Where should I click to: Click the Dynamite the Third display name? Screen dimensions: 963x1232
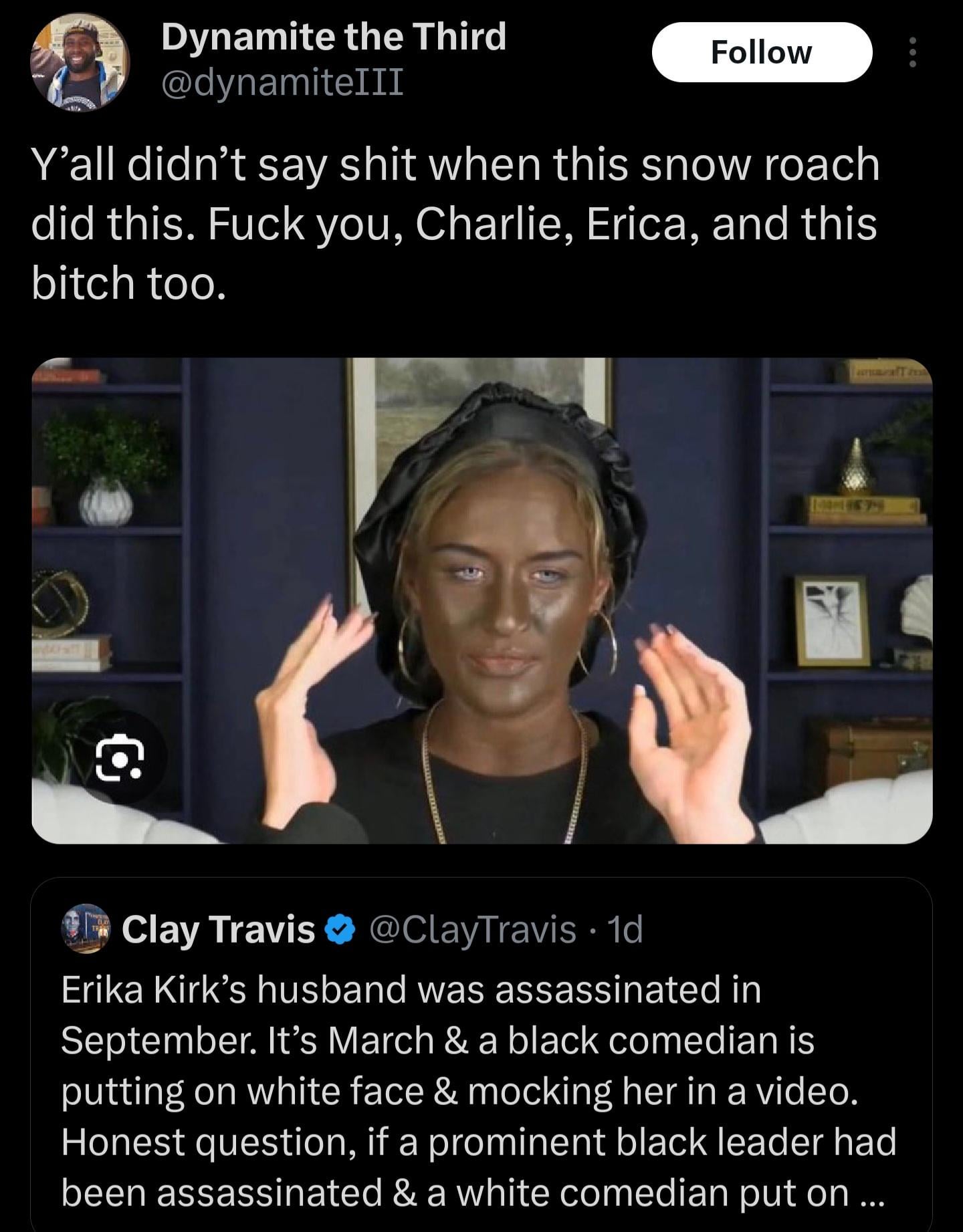(x=334, y=37)
